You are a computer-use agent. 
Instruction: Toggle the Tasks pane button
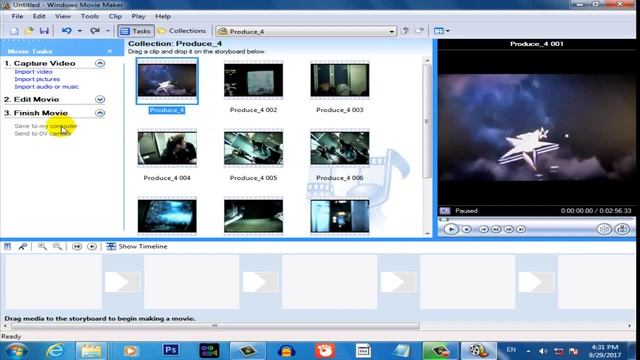(x=136, y=31)
